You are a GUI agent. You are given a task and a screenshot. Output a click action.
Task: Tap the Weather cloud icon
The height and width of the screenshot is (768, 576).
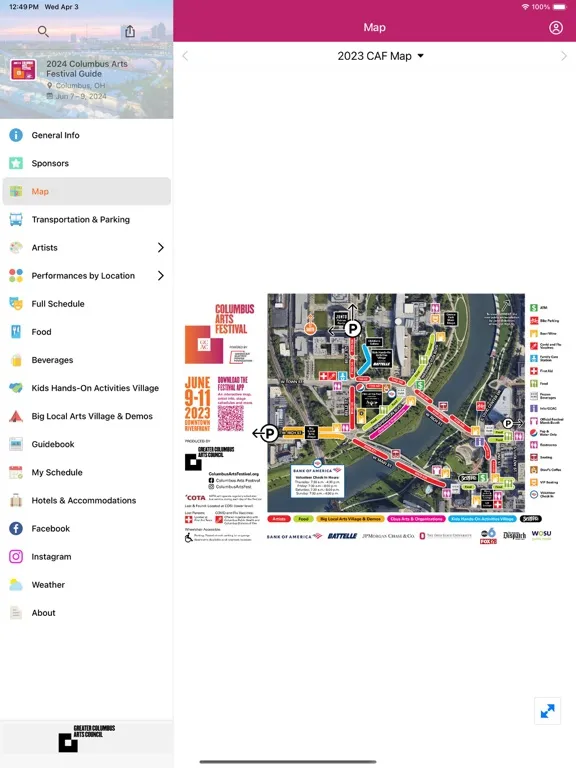(16, 584)
